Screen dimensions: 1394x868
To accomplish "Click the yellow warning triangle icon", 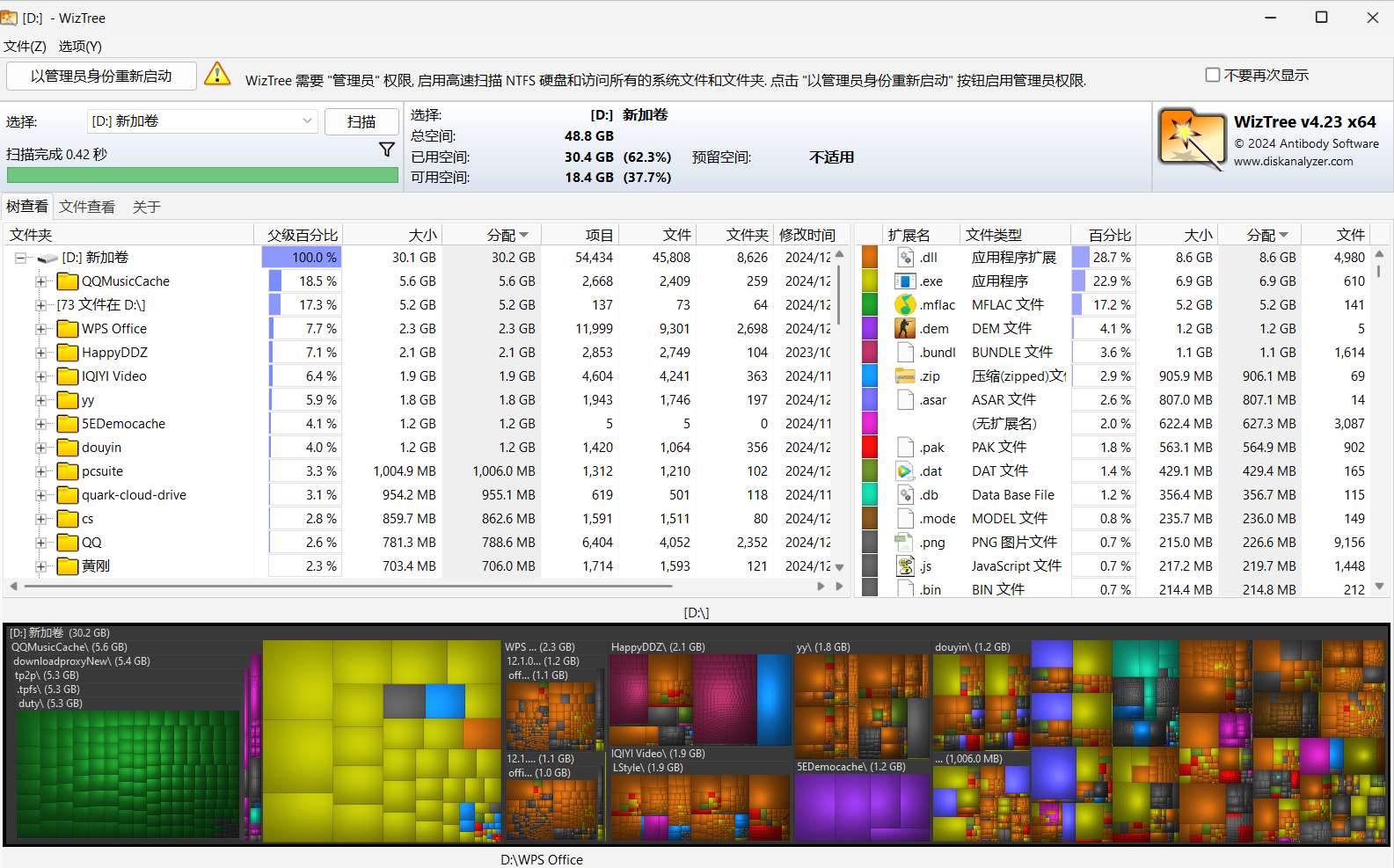I will 217,75.
